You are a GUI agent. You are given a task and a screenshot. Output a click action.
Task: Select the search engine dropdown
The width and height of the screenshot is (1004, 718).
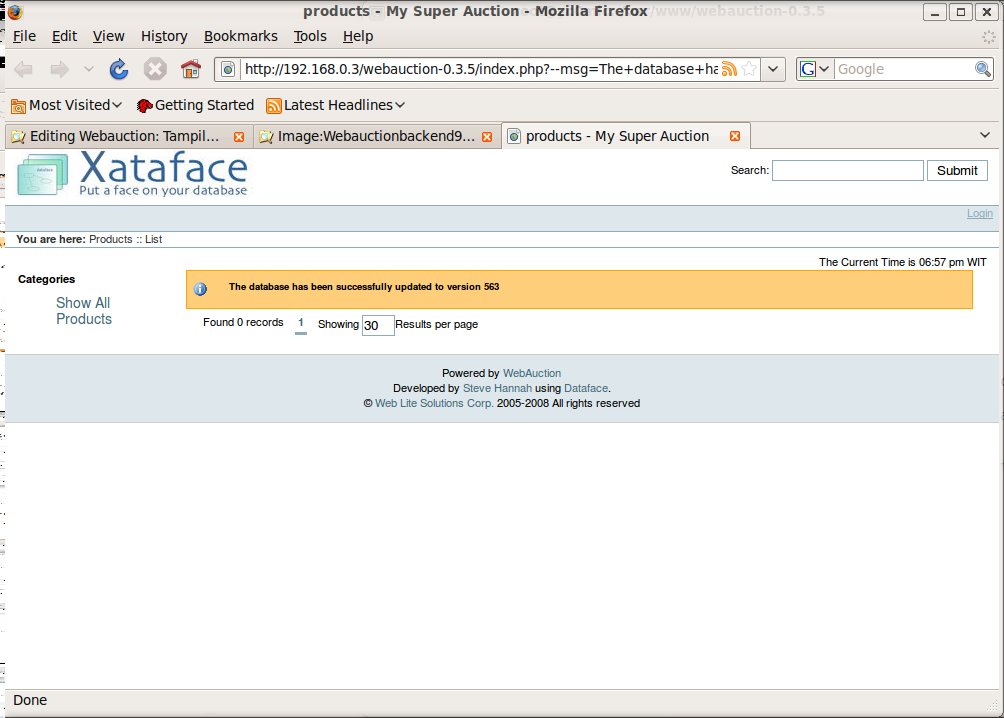[815, 69]
